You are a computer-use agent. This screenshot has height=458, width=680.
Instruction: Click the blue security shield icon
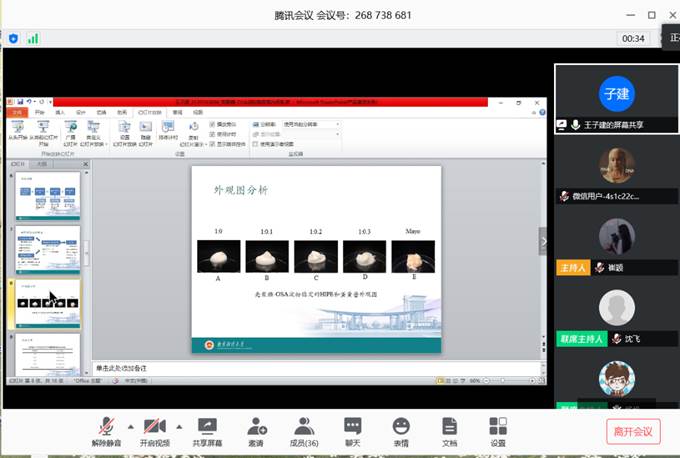pos(14,38)
